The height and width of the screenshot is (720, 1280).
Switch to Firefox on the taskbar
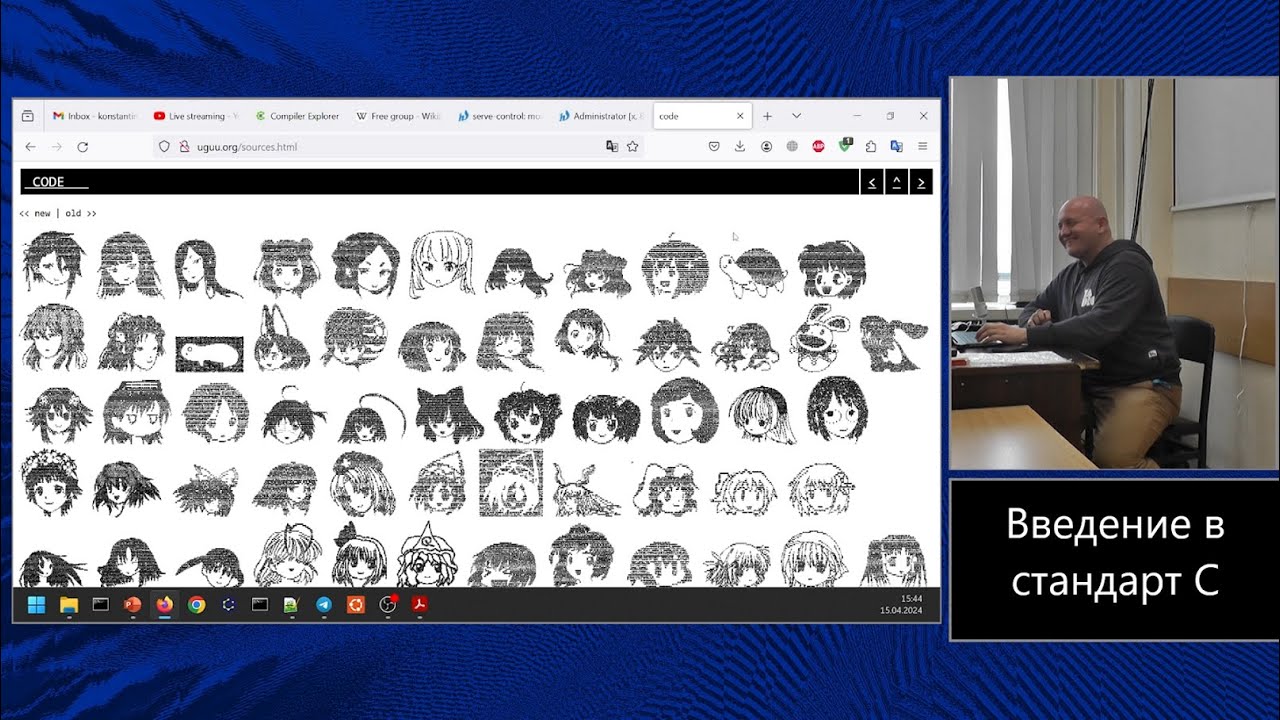coord(164,604)
